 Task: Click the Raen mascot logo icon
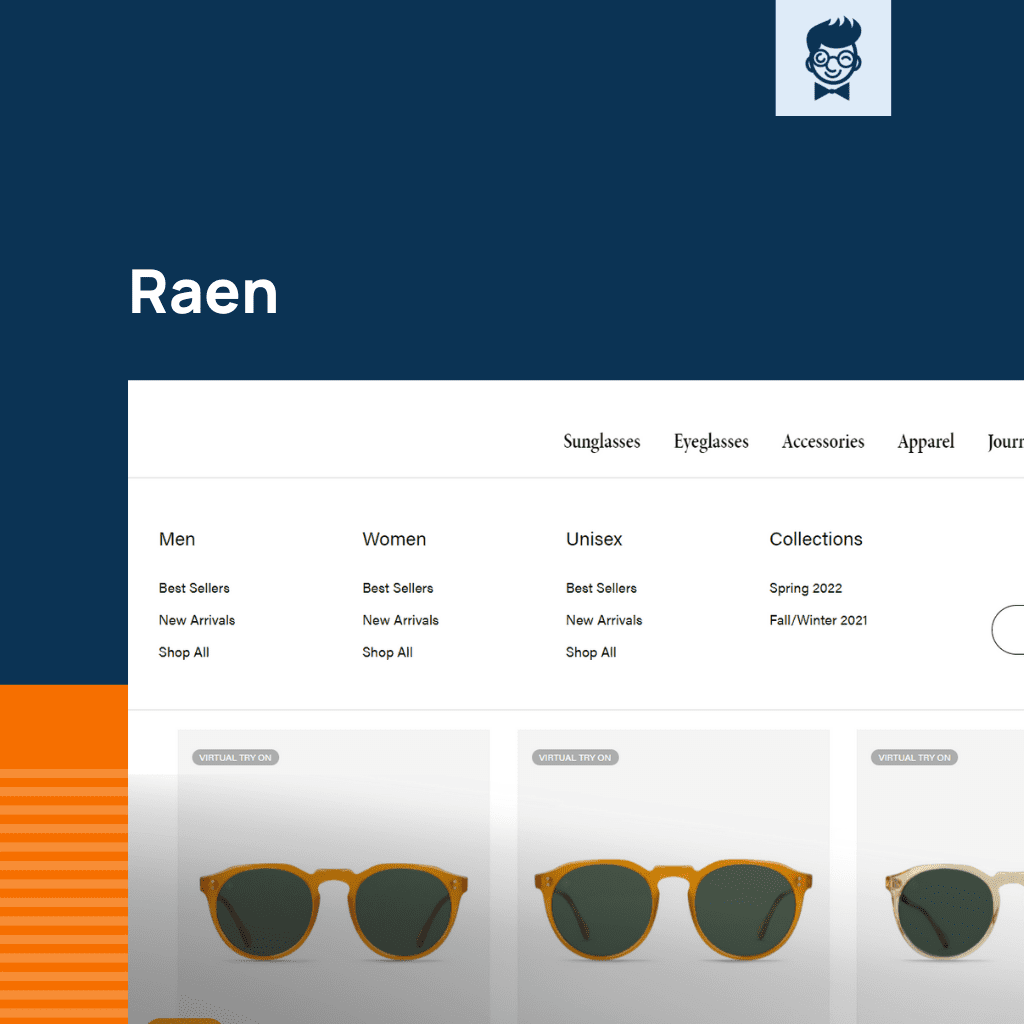833,57
